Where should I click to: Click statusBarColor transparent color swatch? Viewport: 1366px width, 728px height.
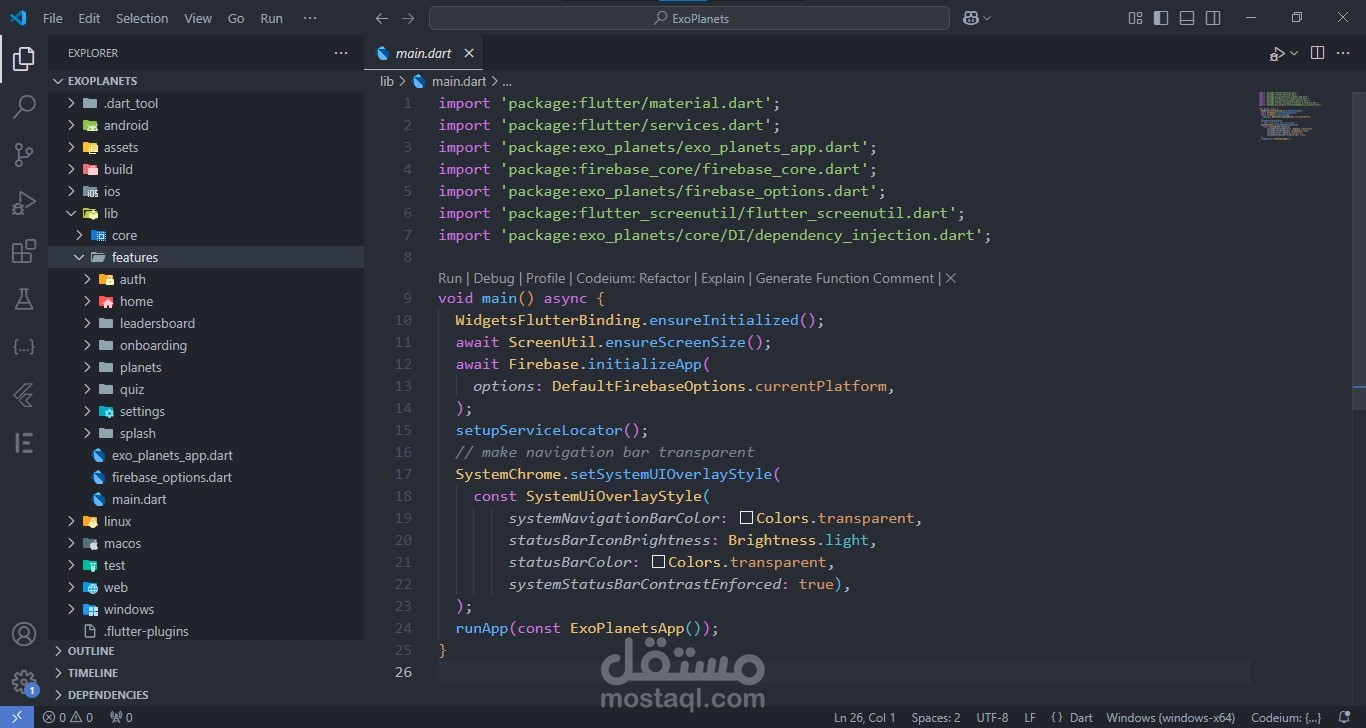(658, 562)
